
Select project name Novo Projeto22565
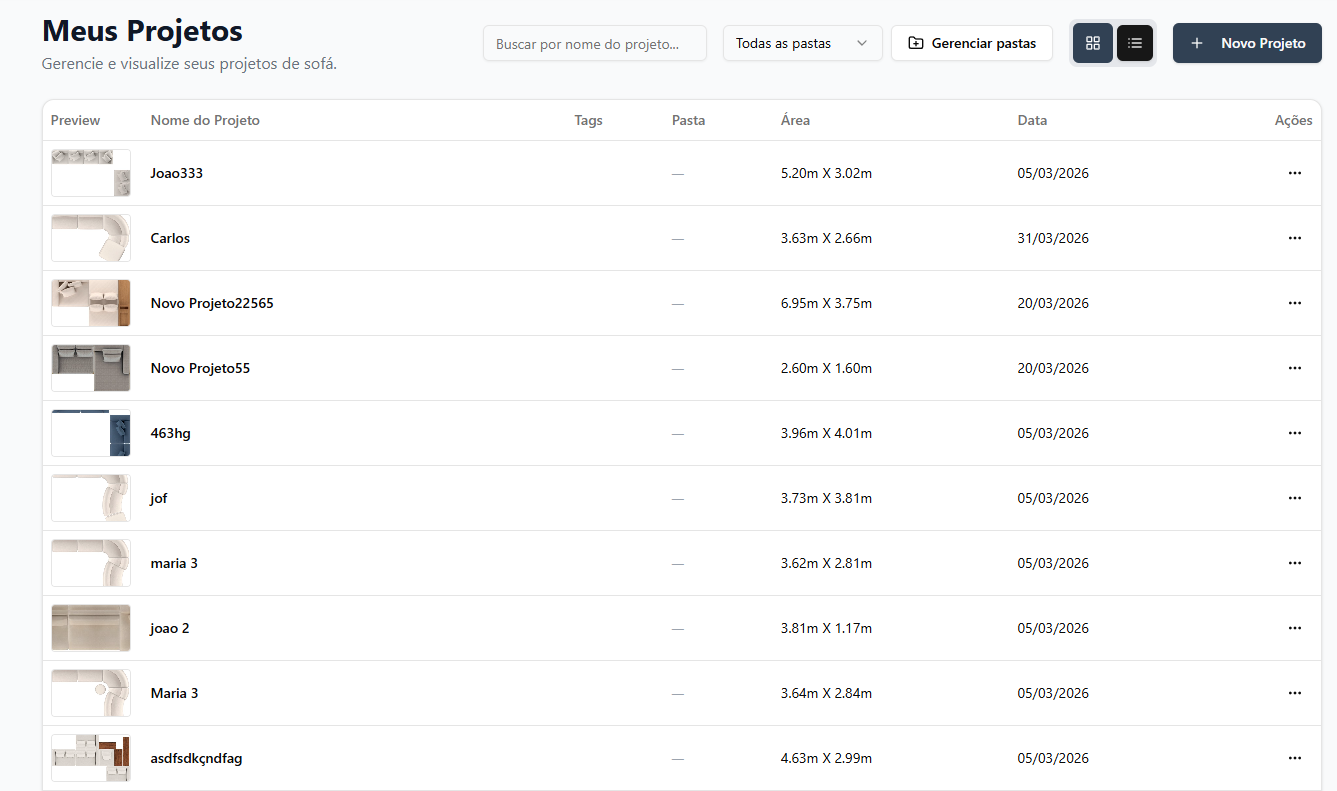point(212,303)
